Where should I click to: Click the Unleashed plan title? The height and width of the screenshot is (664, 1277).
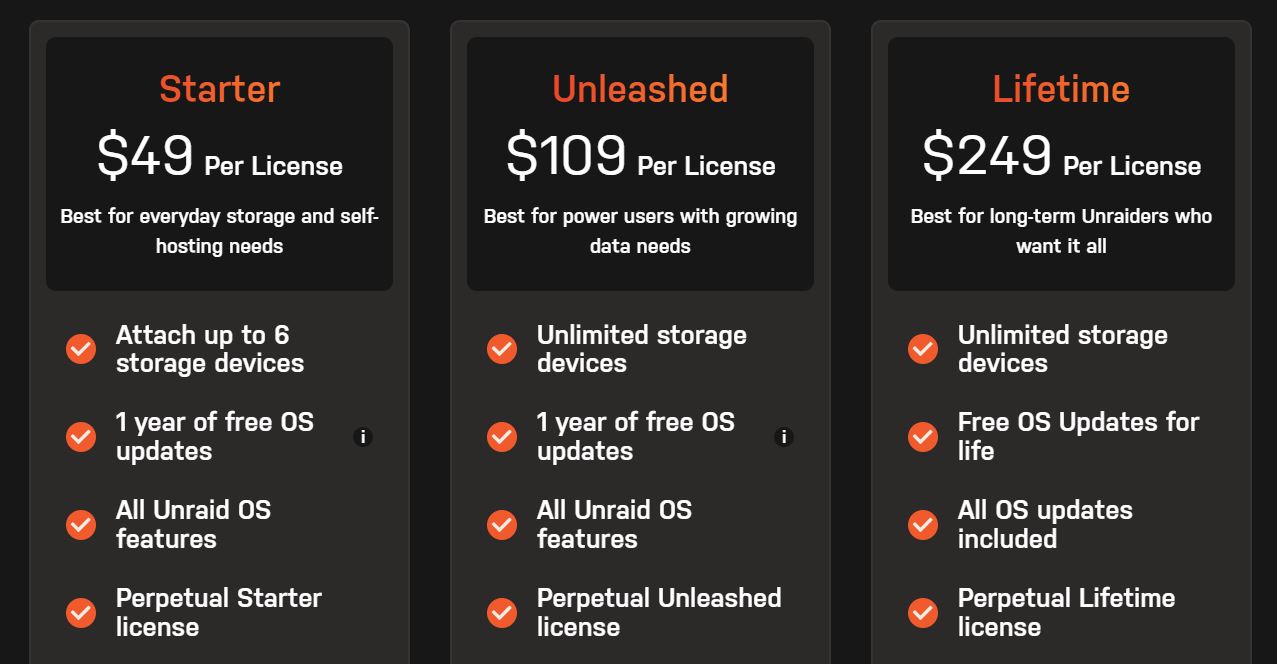(x=639, y=89)
